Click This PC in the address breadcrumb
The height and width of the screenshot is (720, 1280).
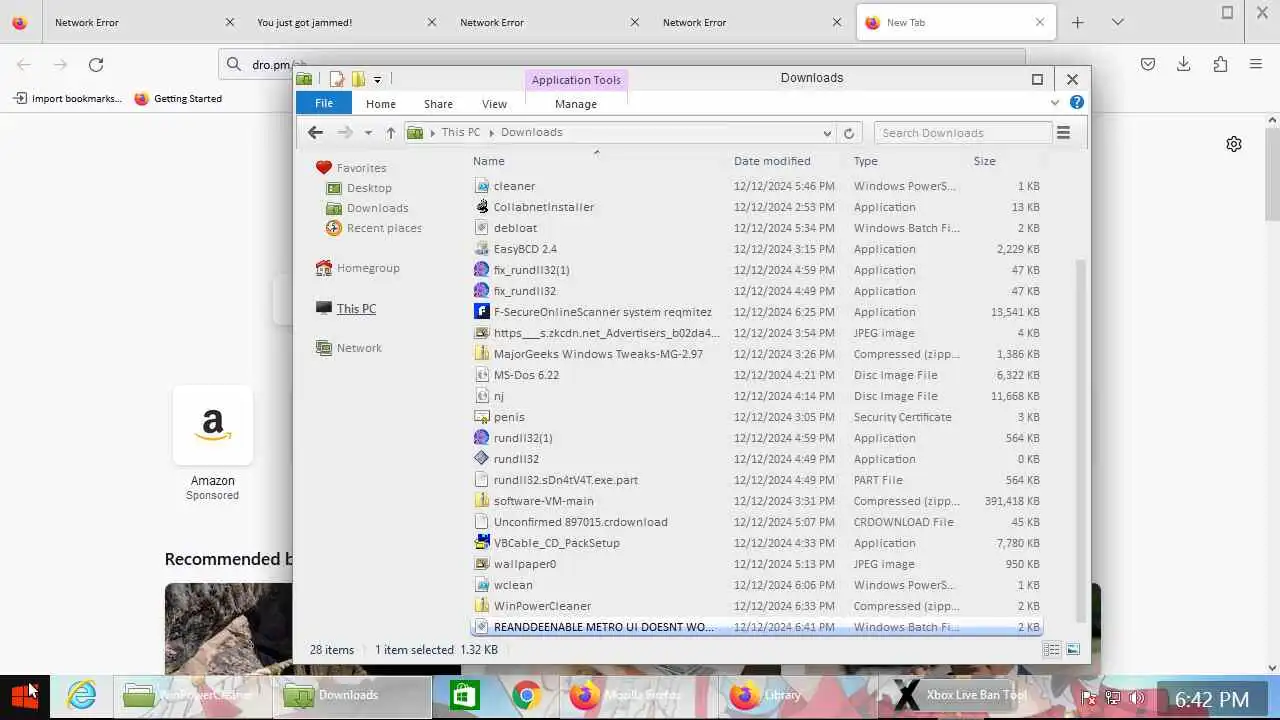click(461, 132)
